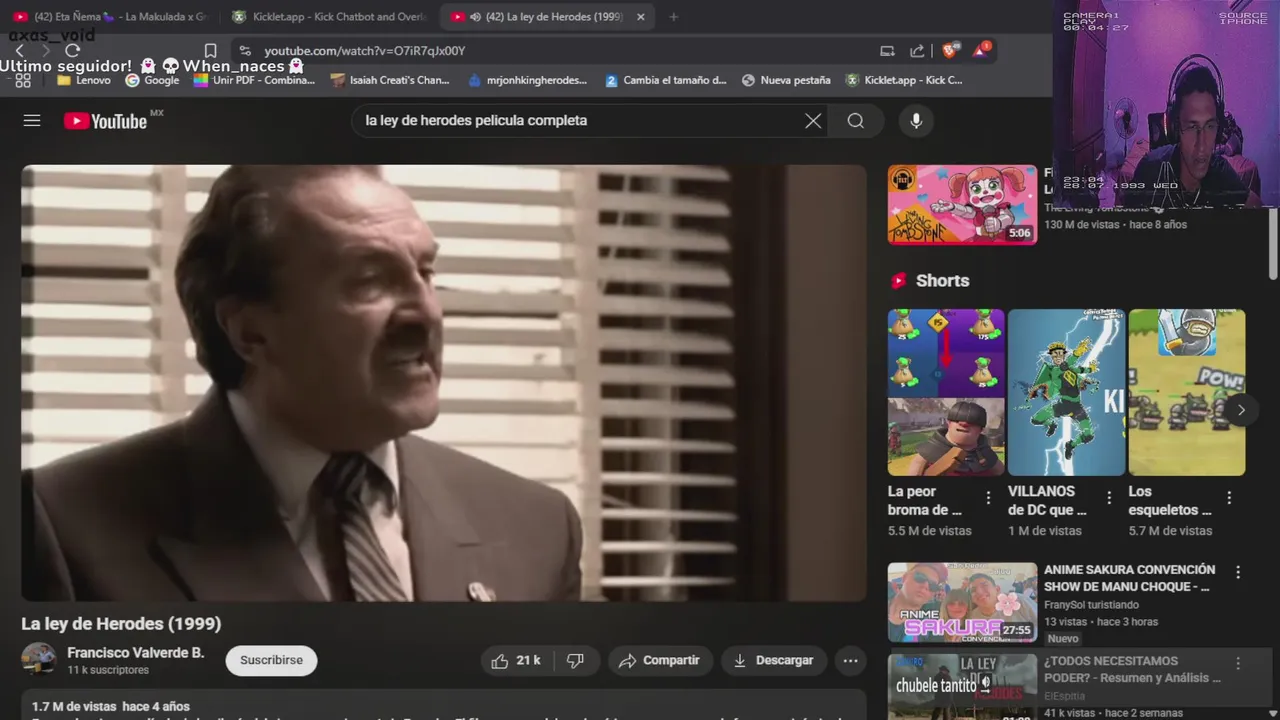Open the 'VILLANOS DE DC' short thumbnail
Screen dimensions: 1280x720
(x=1066, y=392)
